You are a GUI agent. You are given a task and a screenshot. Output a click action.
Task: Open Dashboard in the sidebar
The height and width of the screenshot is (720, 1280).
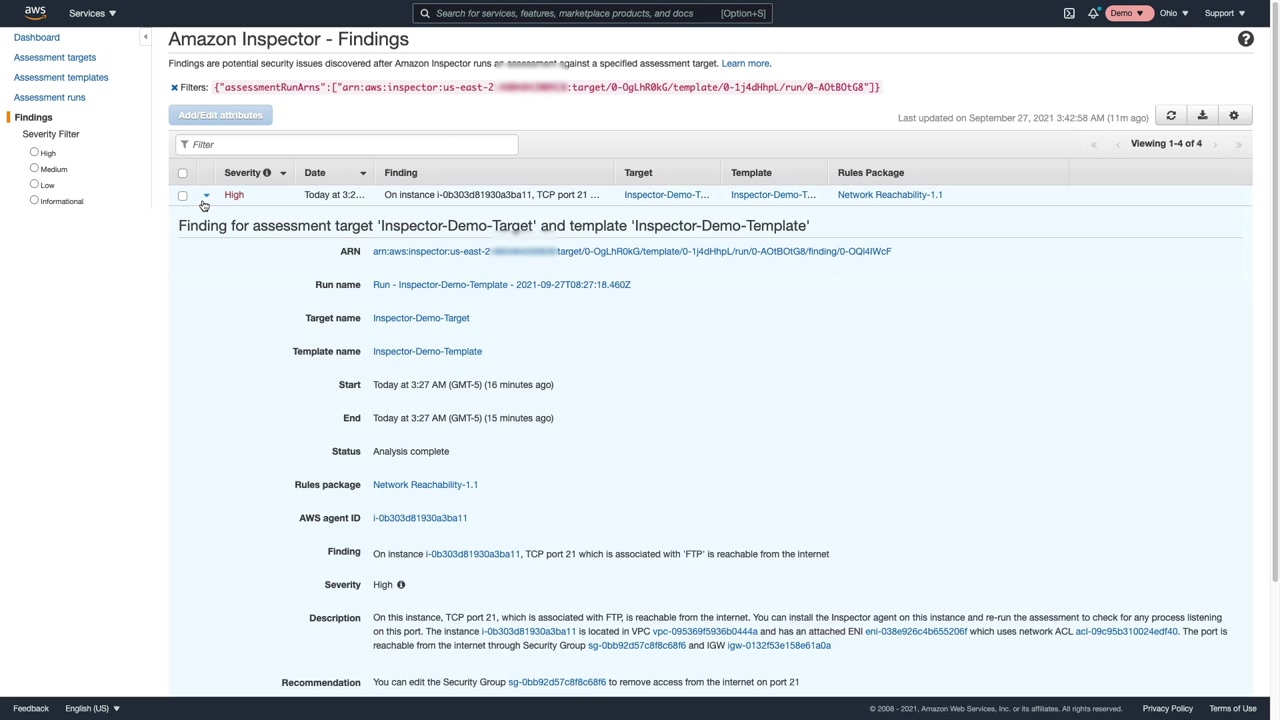pyautogui.click(x=37, y=37)
